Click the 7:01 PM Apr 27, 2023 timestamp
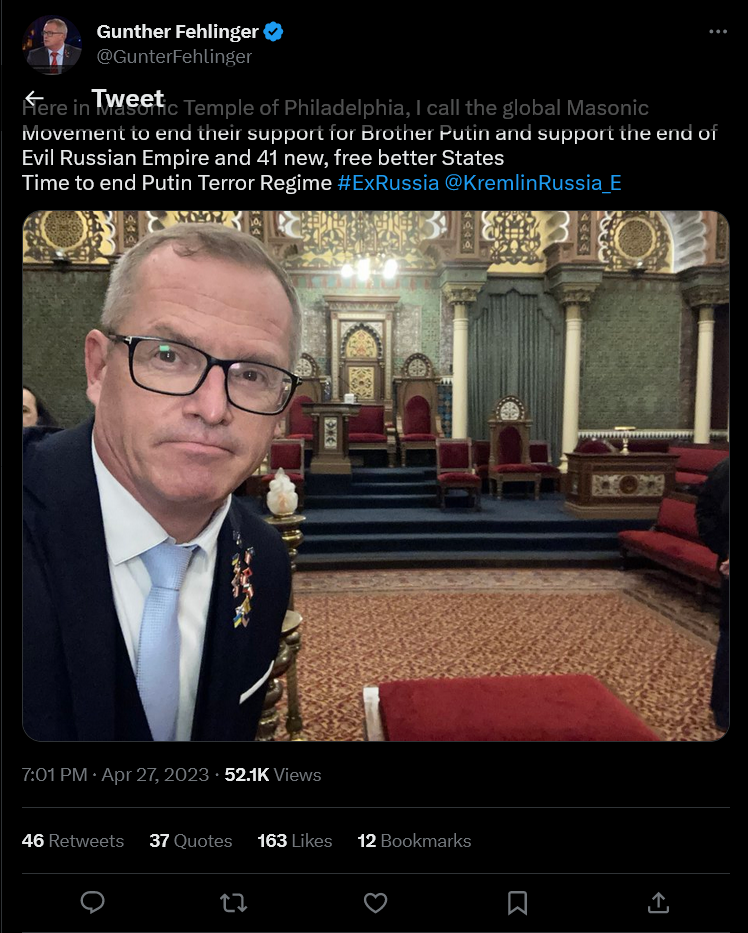This screenshot has width=748, height=933. (x=115, y=775)
